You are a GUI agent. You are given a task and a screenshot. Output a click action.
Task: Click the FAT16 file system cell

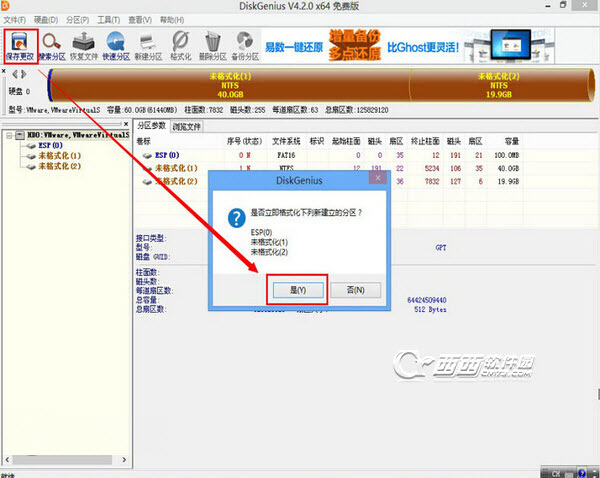pos(286,155)
